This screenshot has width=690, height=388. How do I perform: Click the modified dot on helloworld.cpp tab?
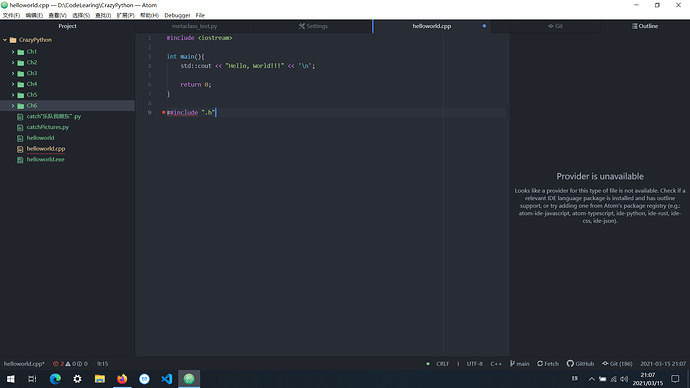484,26
